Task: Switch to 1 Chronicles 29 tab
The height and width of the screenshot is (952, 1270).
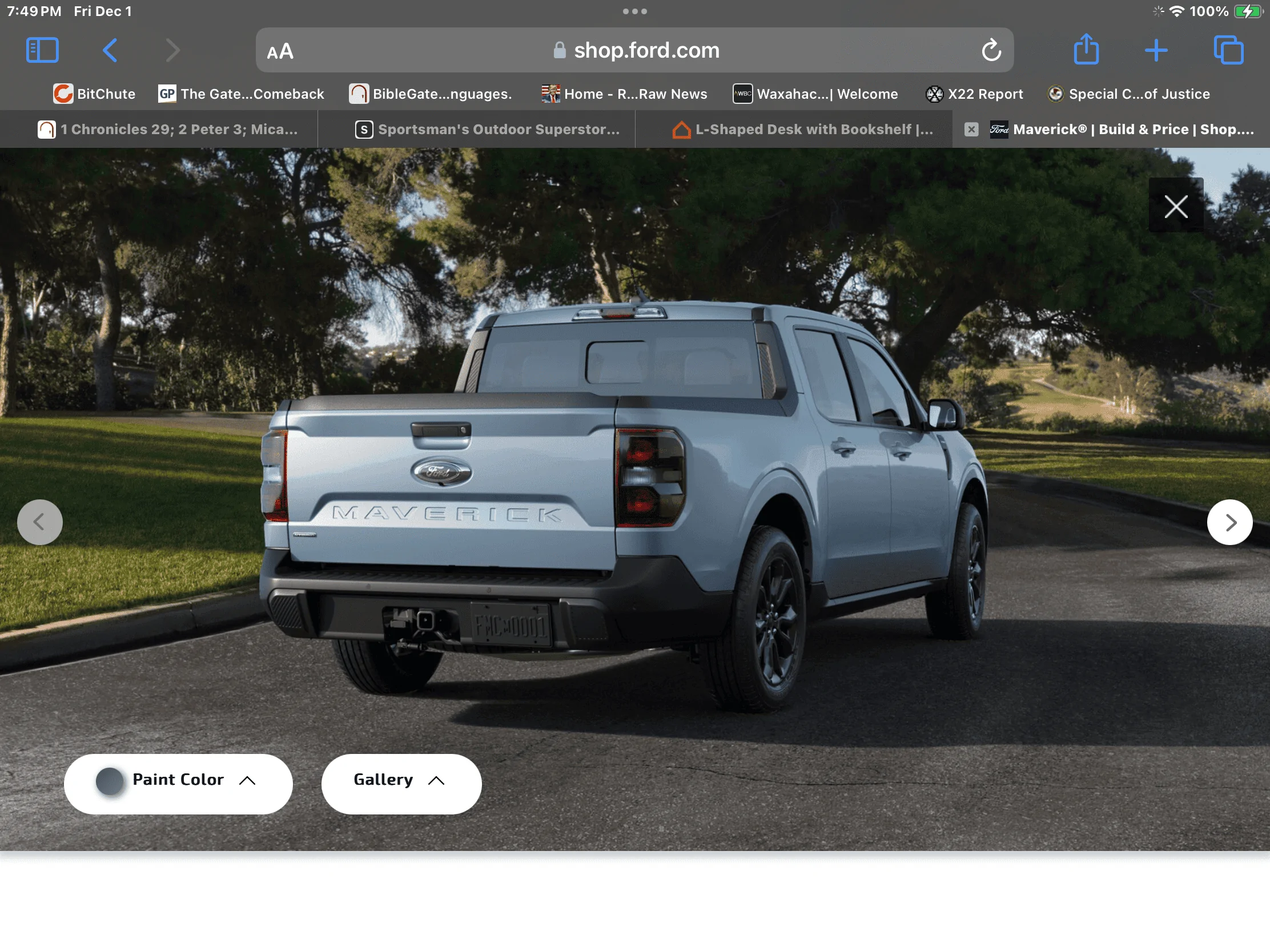Action: [159, 130]
